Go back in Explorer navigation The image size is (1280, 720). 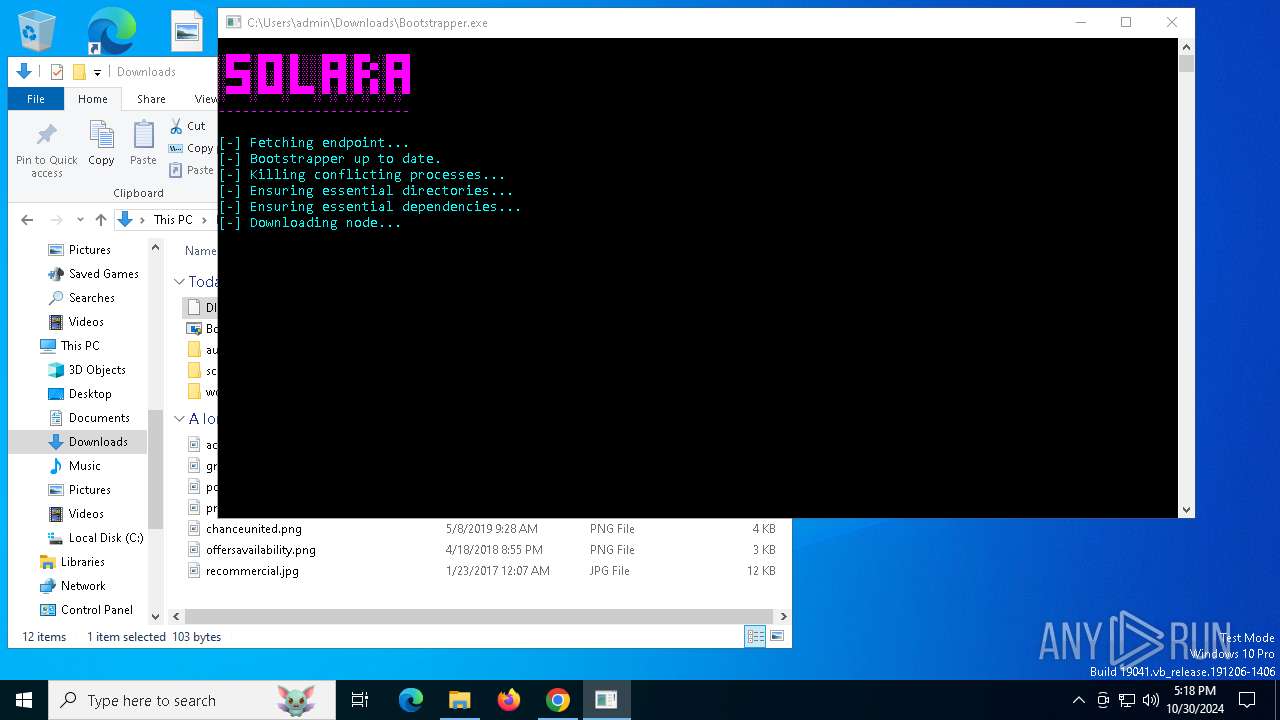[27, 220]
